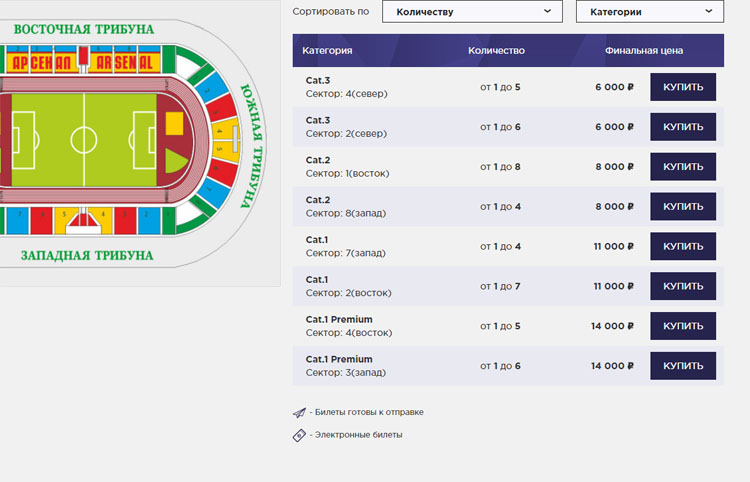
Task: Click the Финальная цена column header
Action: tap(646, 50)
